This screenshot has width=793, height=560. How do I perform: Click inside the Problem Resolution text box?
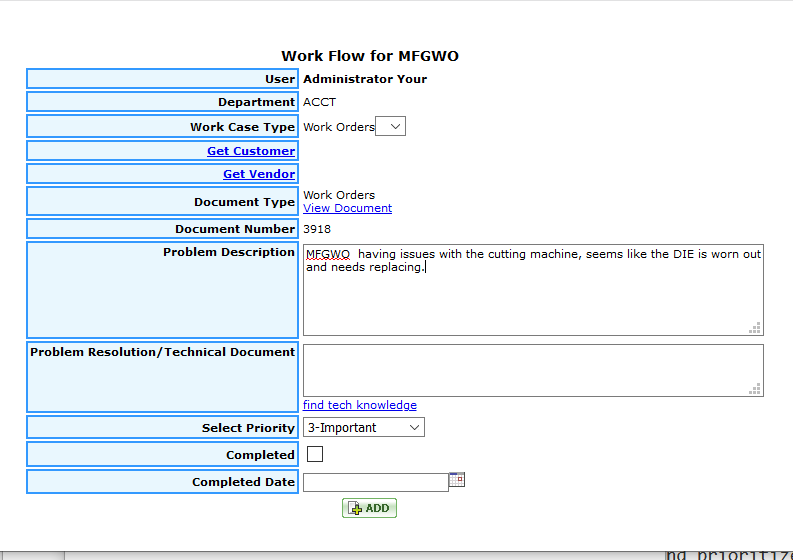click(532, 370)
